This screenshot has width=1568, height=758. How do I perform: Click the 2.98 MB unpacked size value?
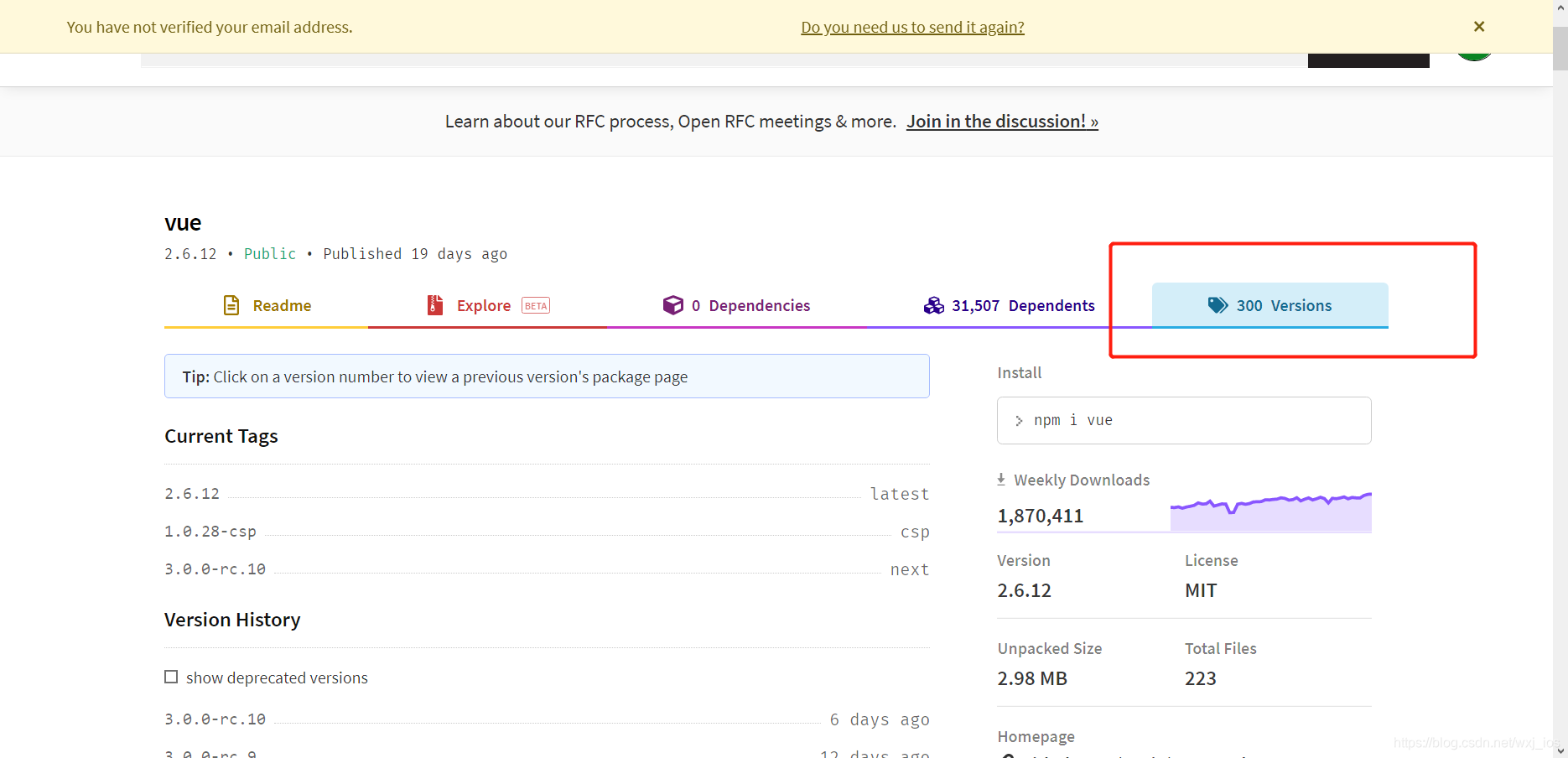1032,678
